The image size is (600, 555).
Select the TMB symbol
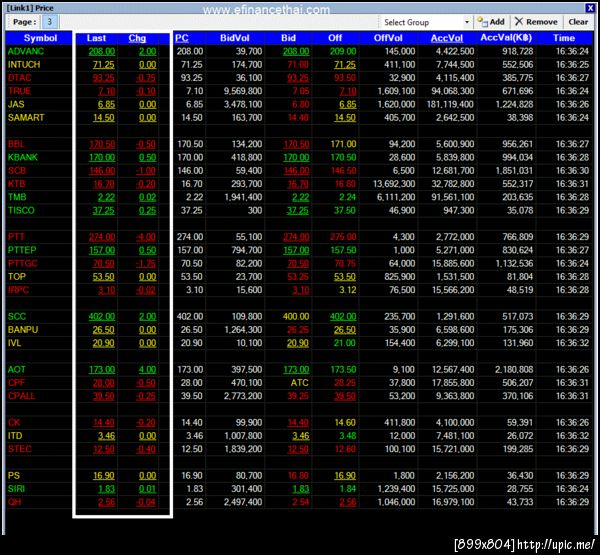click(x=17, y=197)
